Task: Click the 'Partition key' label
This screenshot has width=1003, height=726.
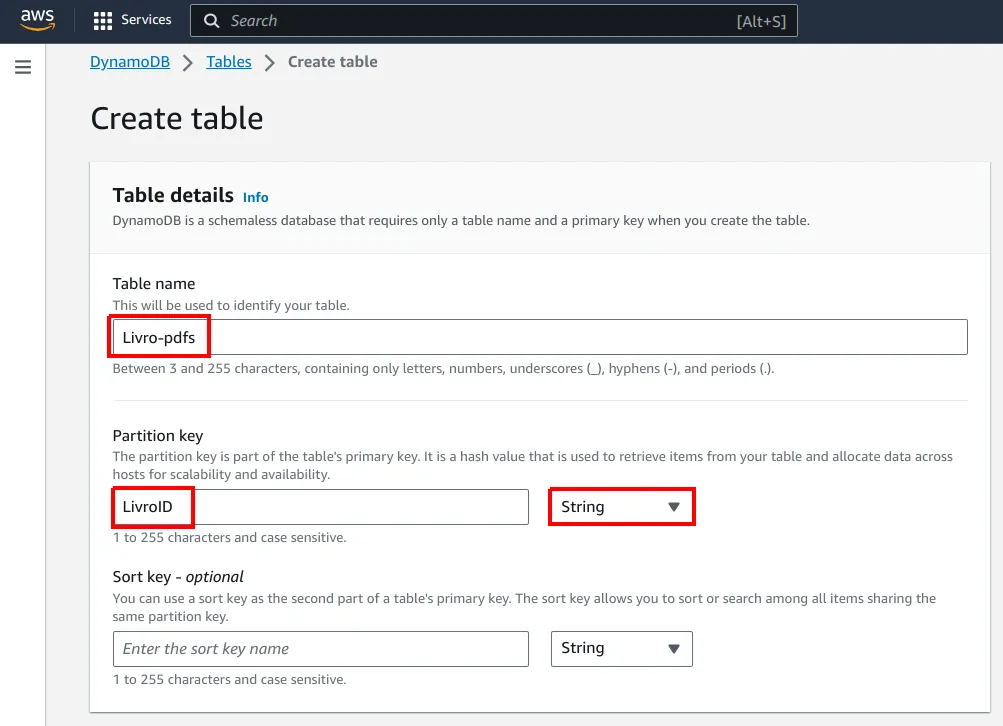Action: click(158, 436)
